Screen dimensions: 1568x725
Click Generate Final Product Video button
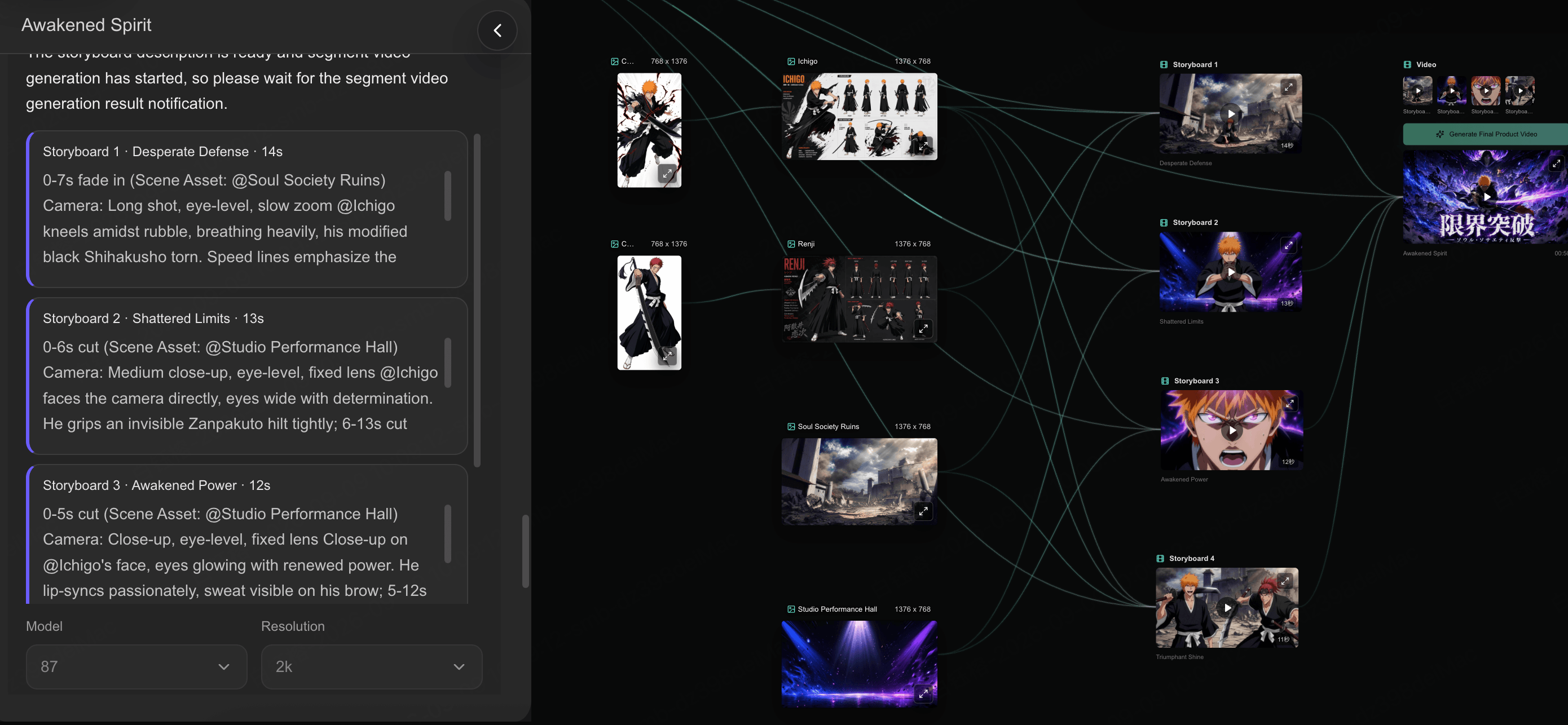tap(1485, 134)
